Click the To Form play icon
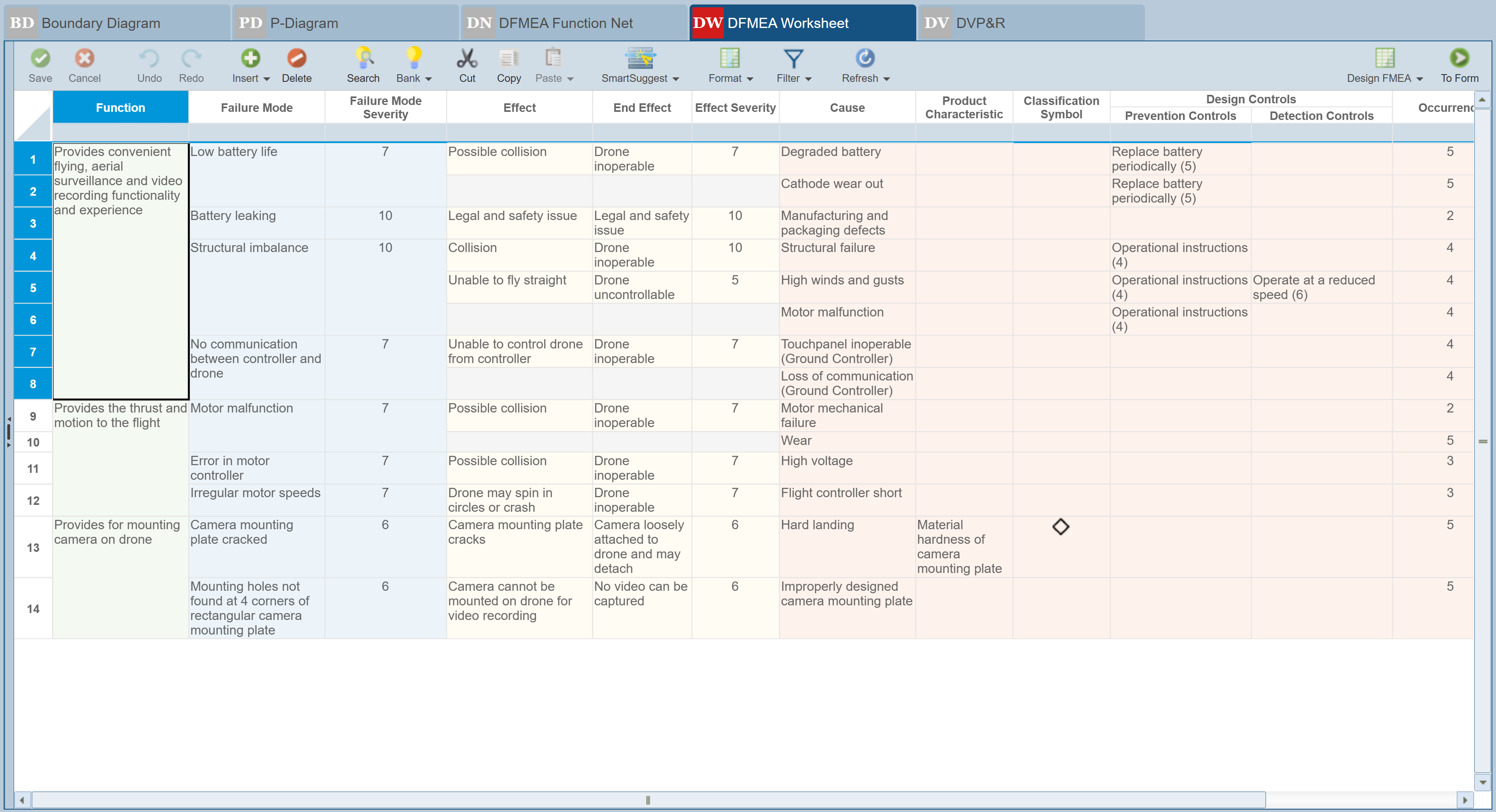The image size is (1496, 812). coord(1460,58)
